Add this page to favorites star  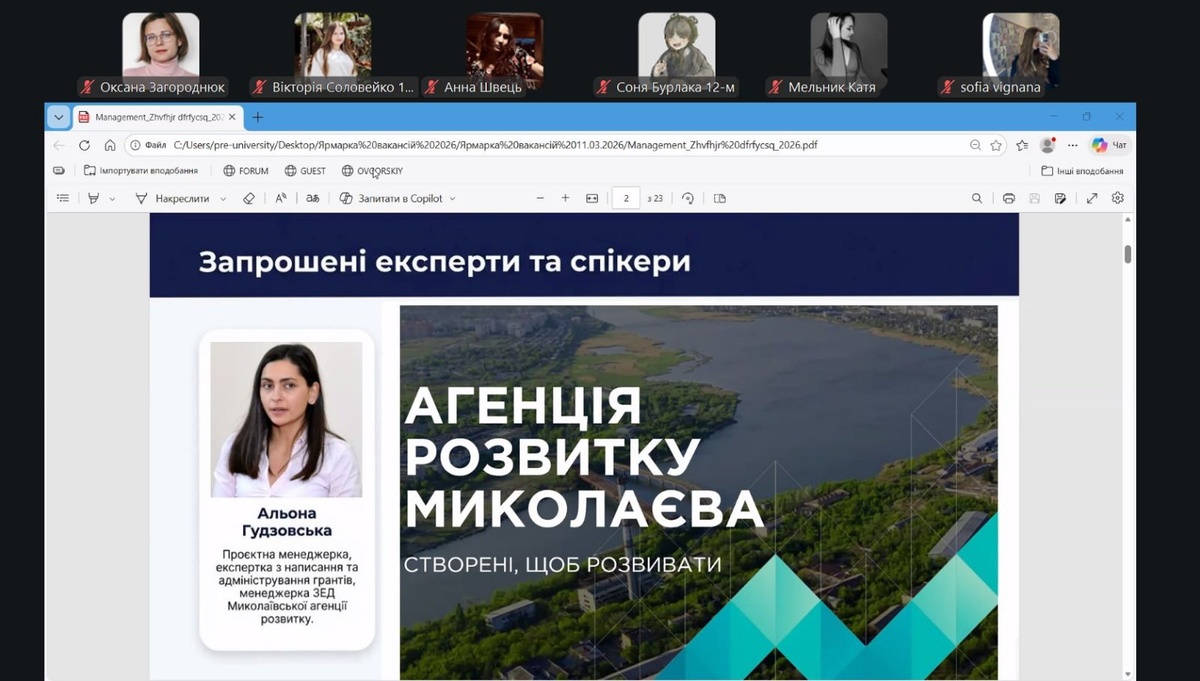pyautogui.click(x=996, y=145)
